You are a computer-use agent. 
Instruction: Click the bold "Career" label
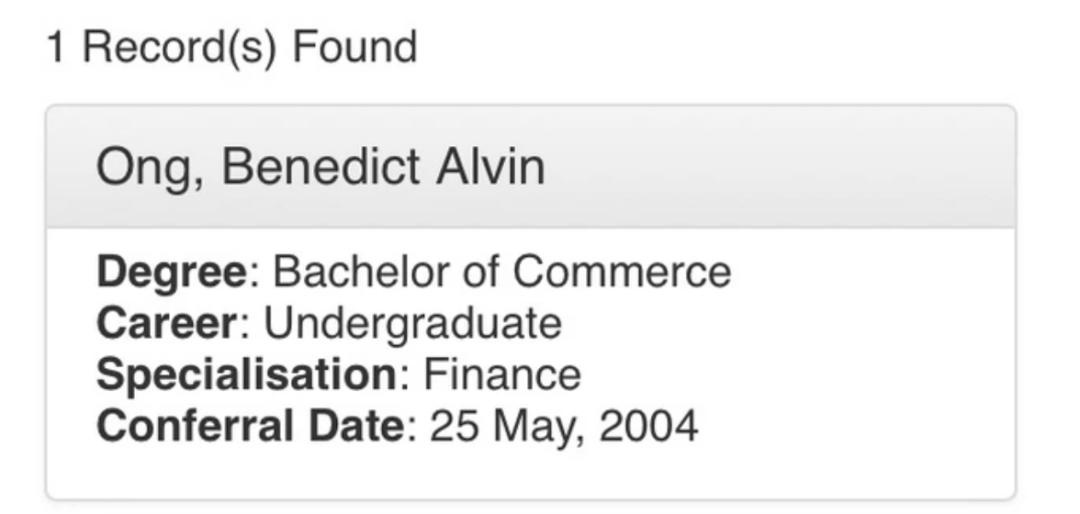(167, 323)
